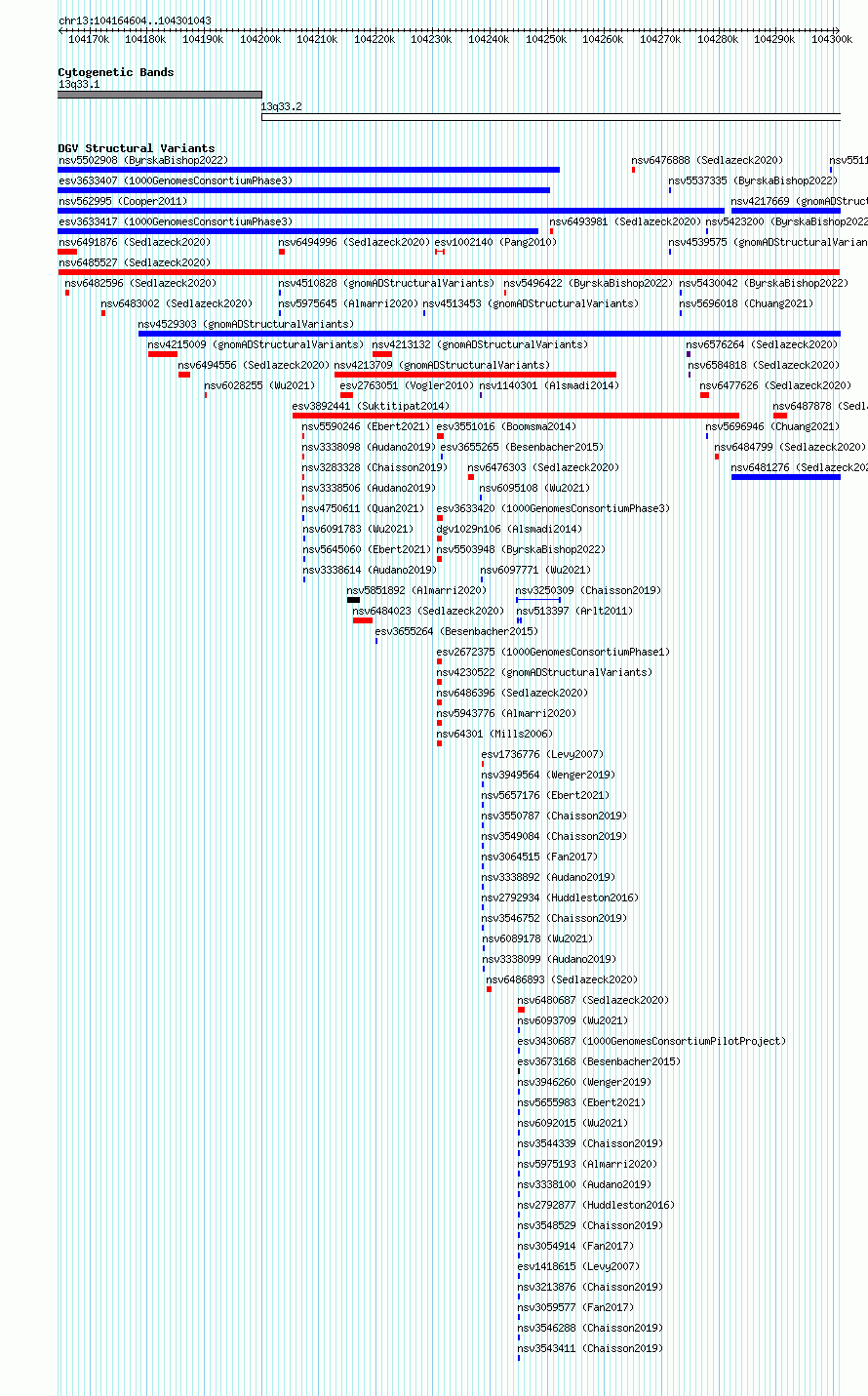Open variant nsv562995 (Cooper2011)
The image size is (868, 1396).
click(x=391, y=211)
